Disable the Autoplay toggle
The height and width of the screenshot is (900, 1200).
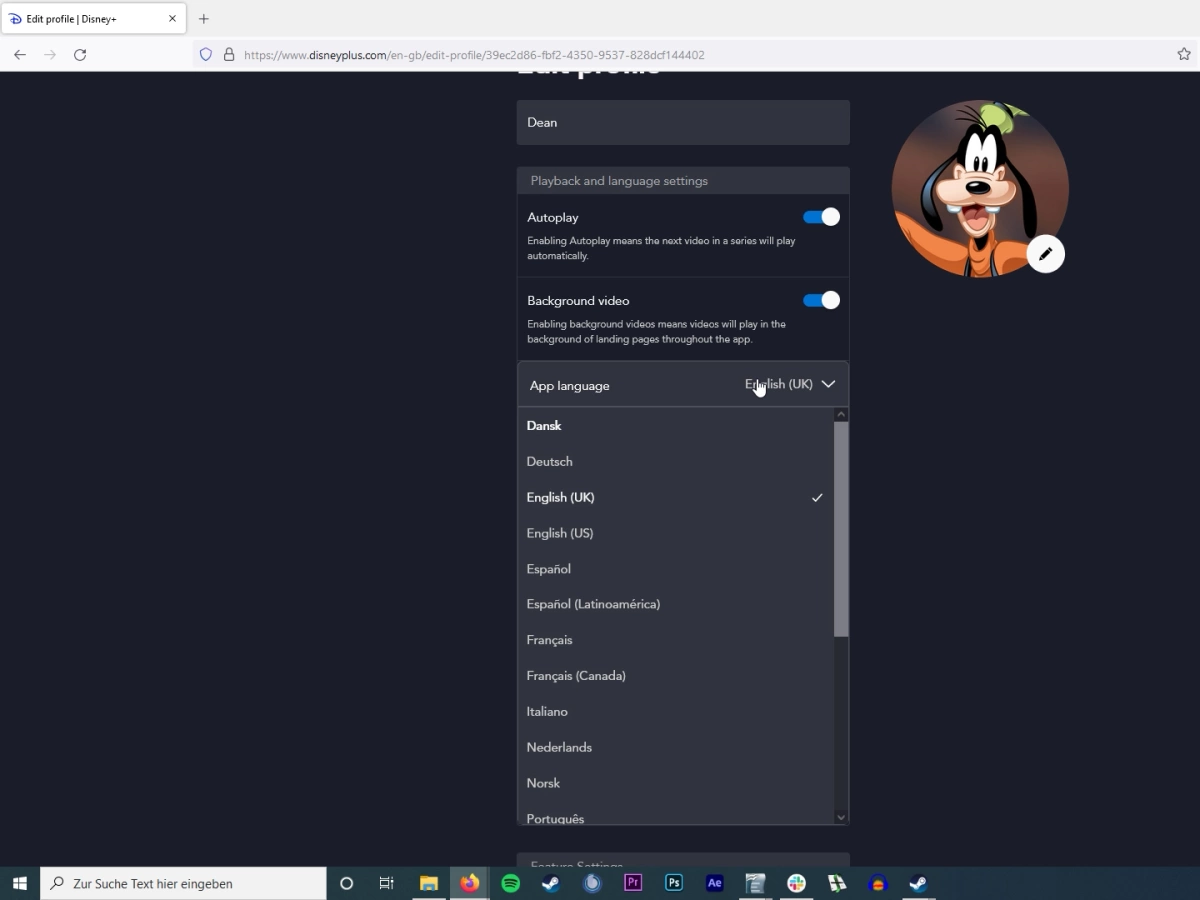click(x=821, y=217)
